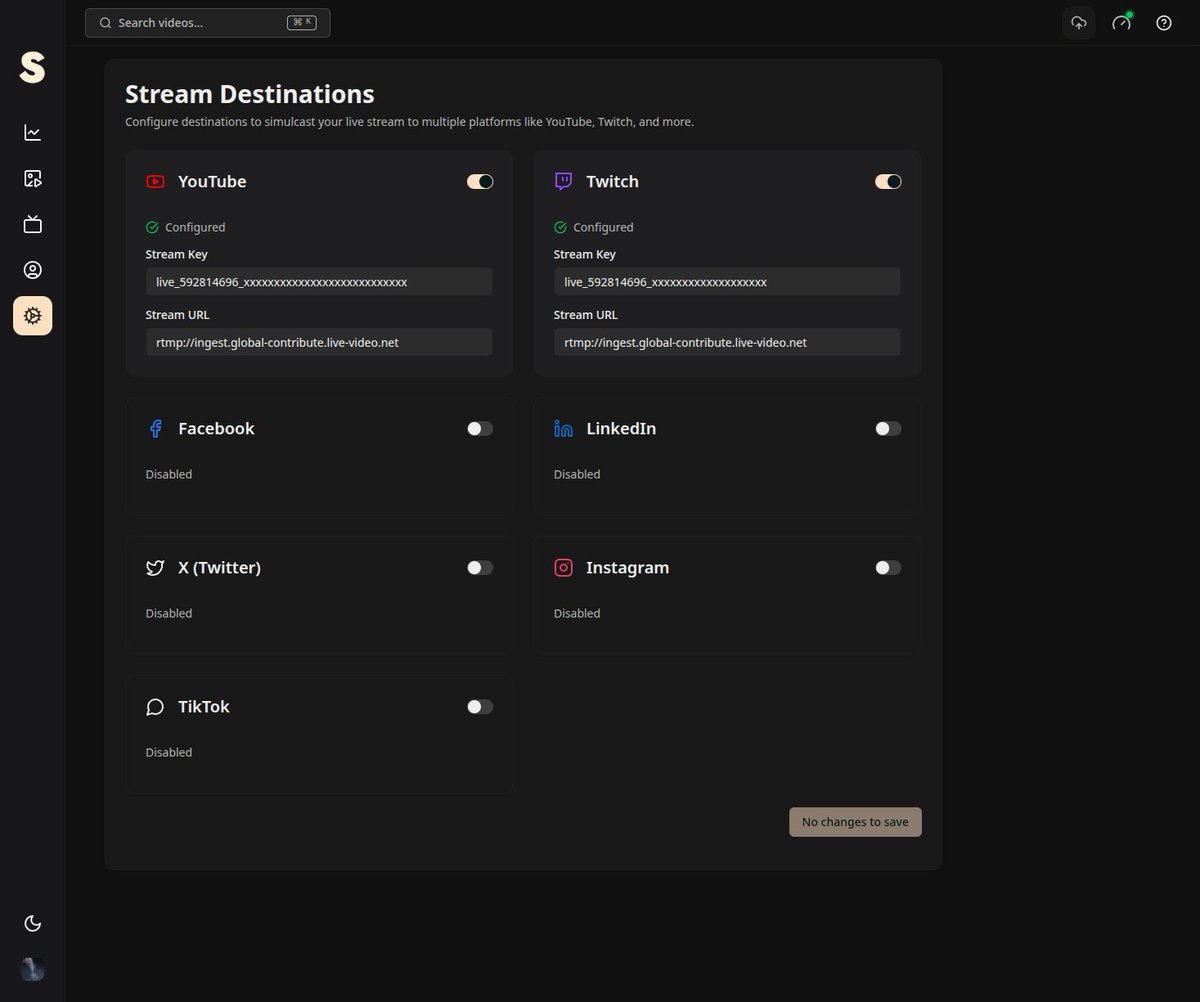Click the Stream Destinations heading
Image resolution: width=1200 pixels, height=1002 pixels.
[x=250, y=95]
